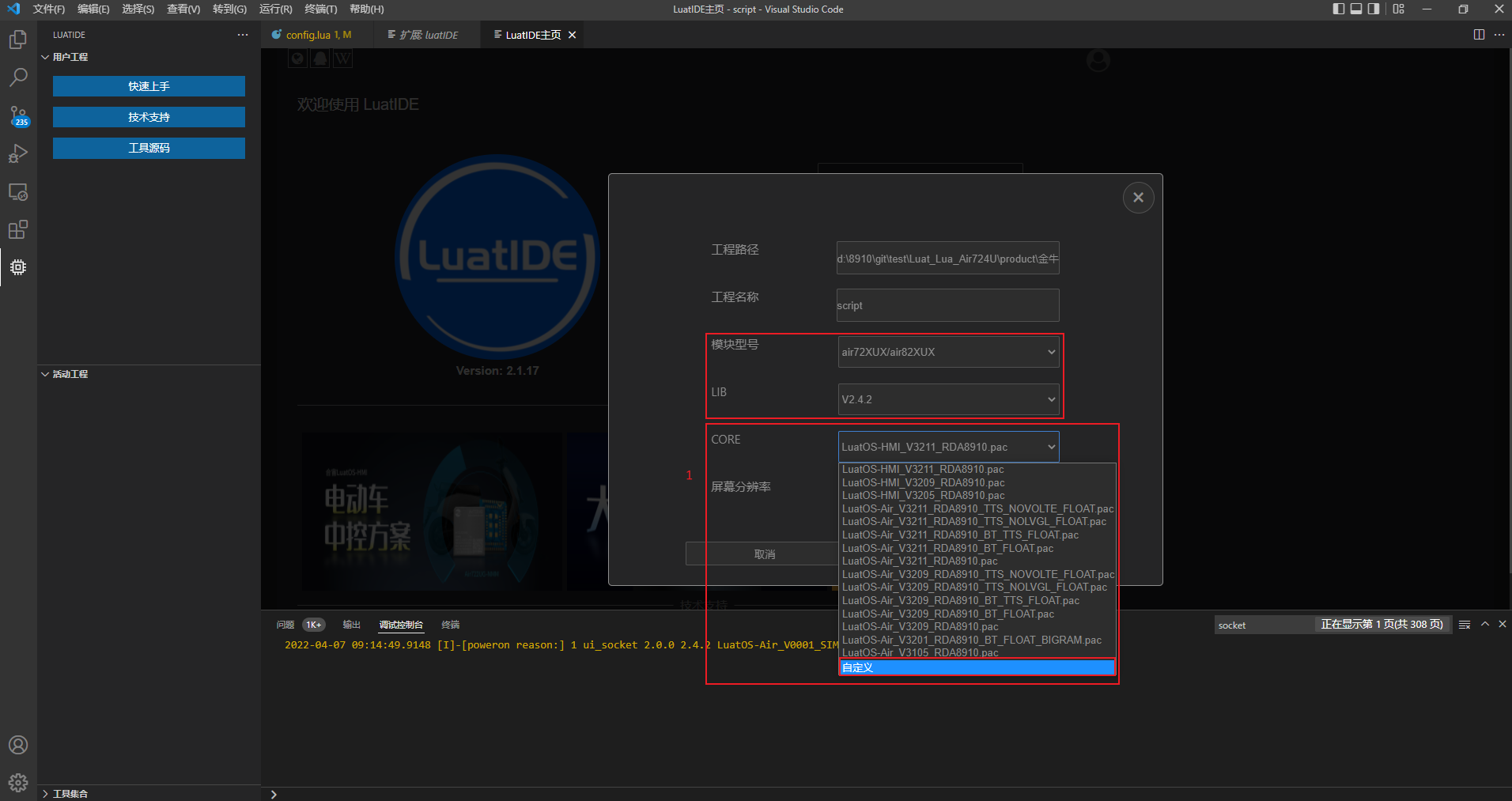Open the Explorer view in activity bar
This screenshot has height=801, width=1512.
coord(18,40)
